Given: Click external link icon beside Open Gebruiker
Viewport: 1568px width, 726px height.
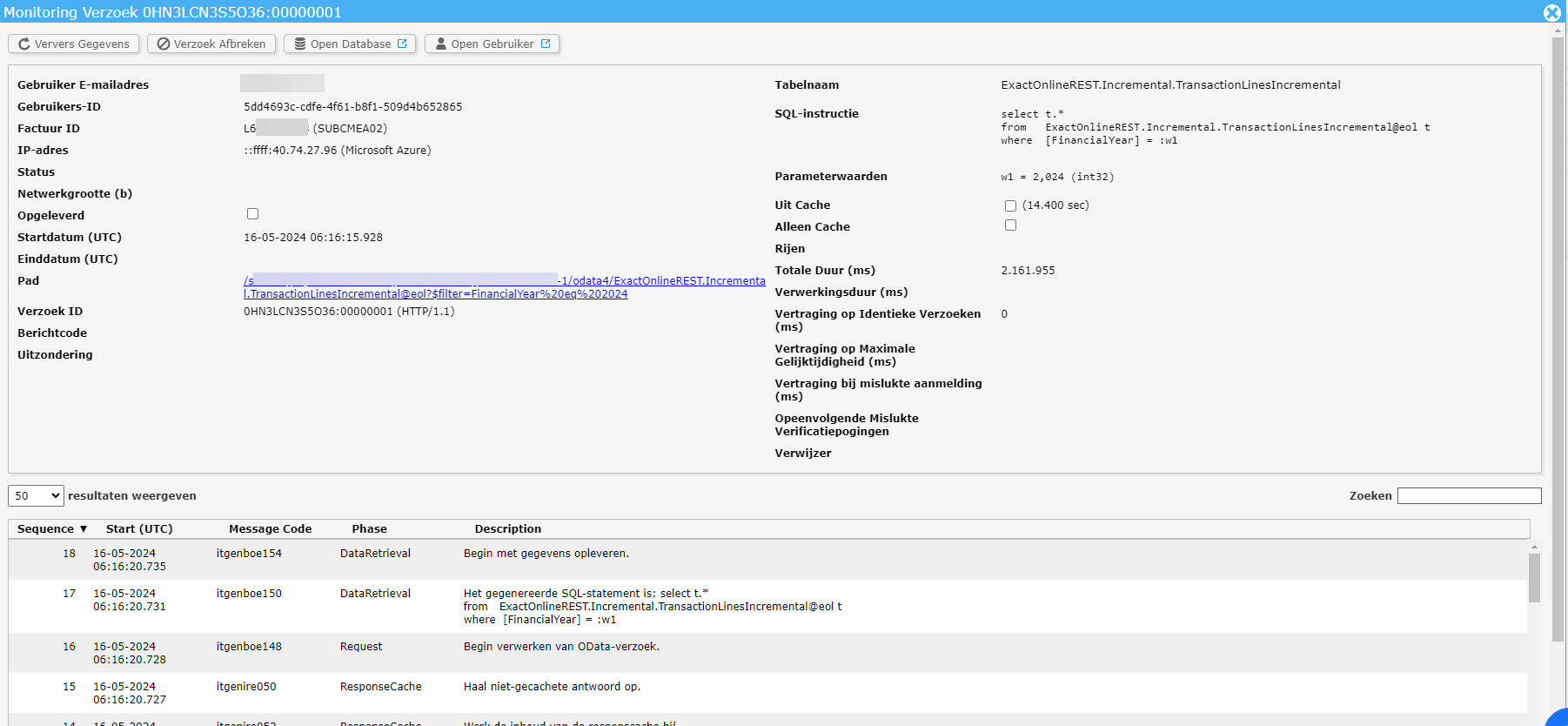Looking at the screenshot, I should pos(546,44).
